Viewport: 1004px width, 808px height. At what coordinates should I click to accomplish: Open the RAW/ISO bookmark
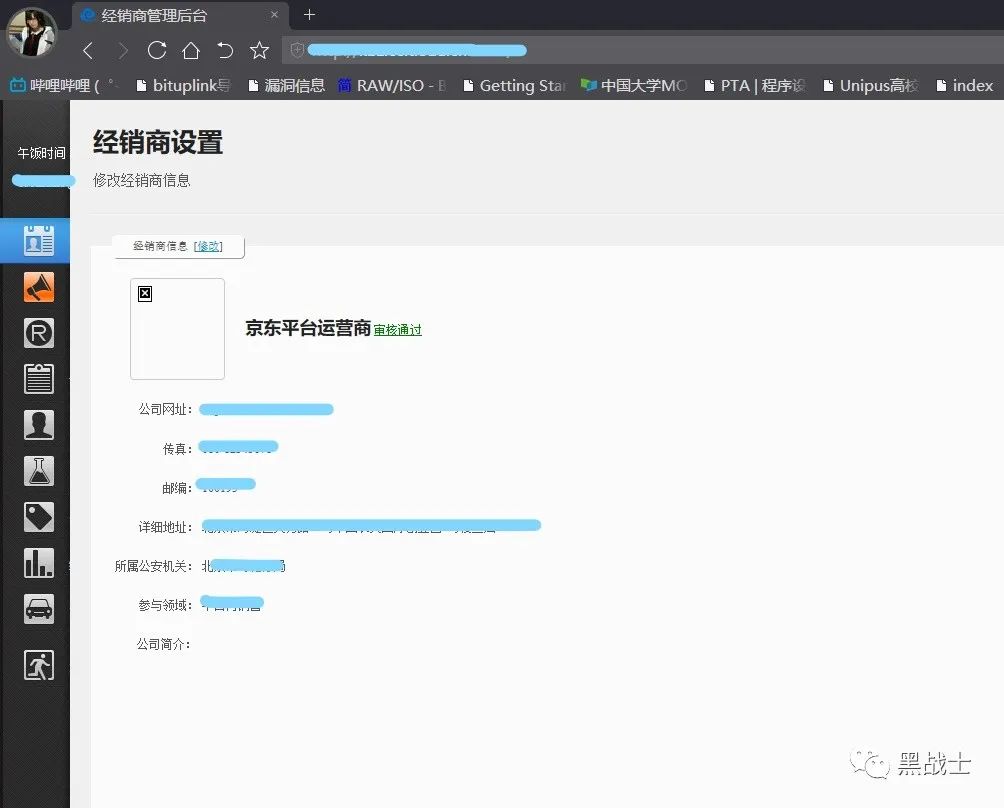pyautogui.click(x=392, y=85)
